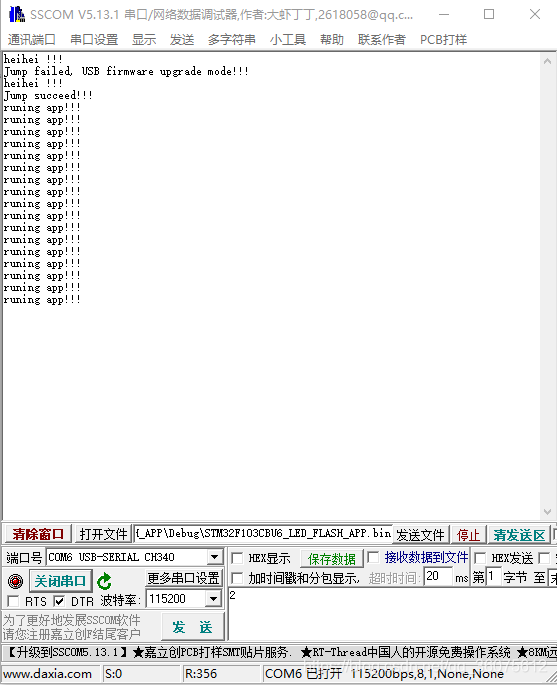Click the receive window scroll up arrow

(547, 62)
